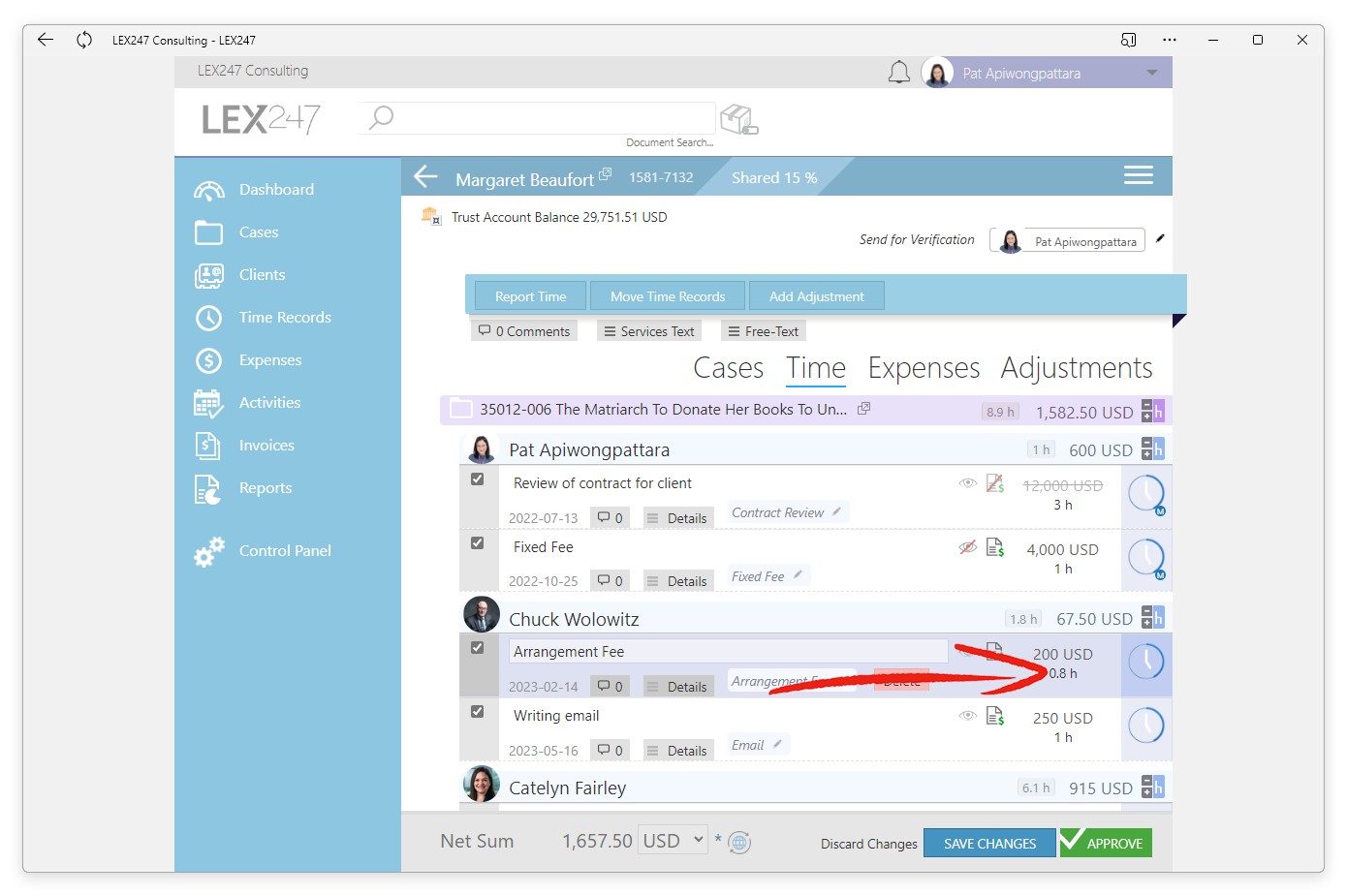Click the Shared 15 % header label

click(x=774, y=178)
